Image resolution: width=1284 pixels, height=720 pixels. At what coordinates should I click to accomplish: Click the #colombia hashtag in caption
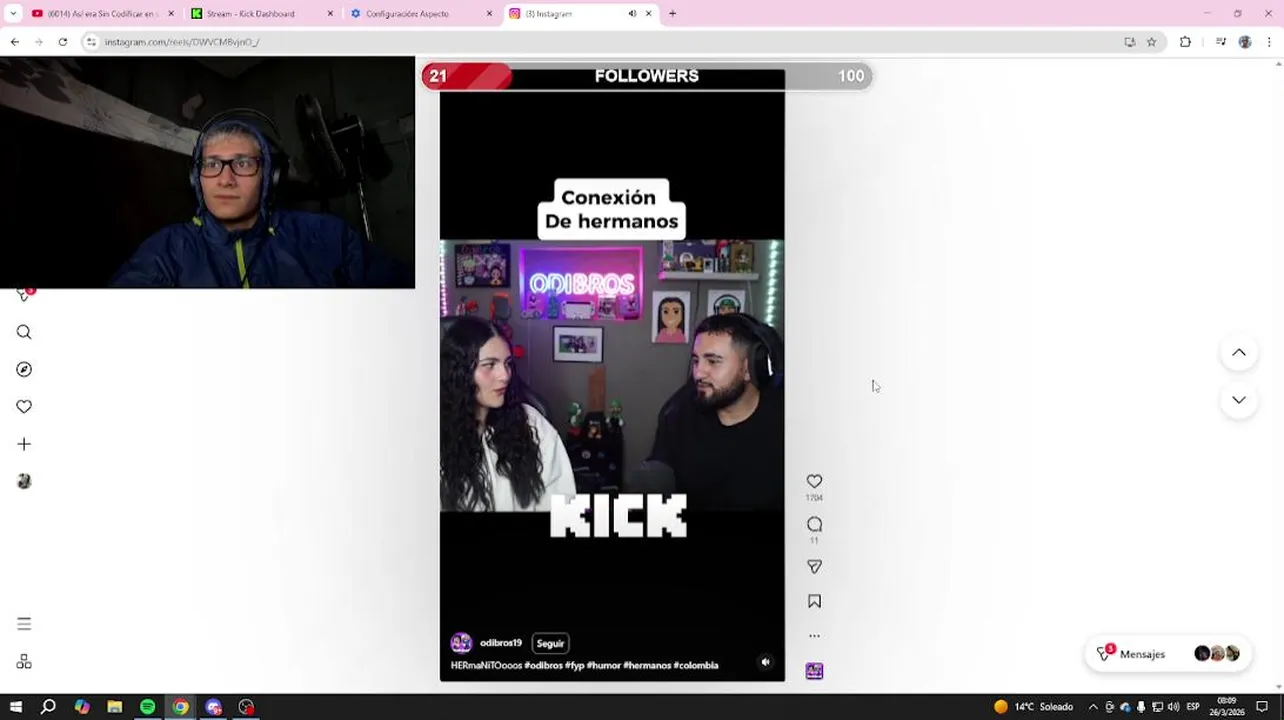[696, 665]
